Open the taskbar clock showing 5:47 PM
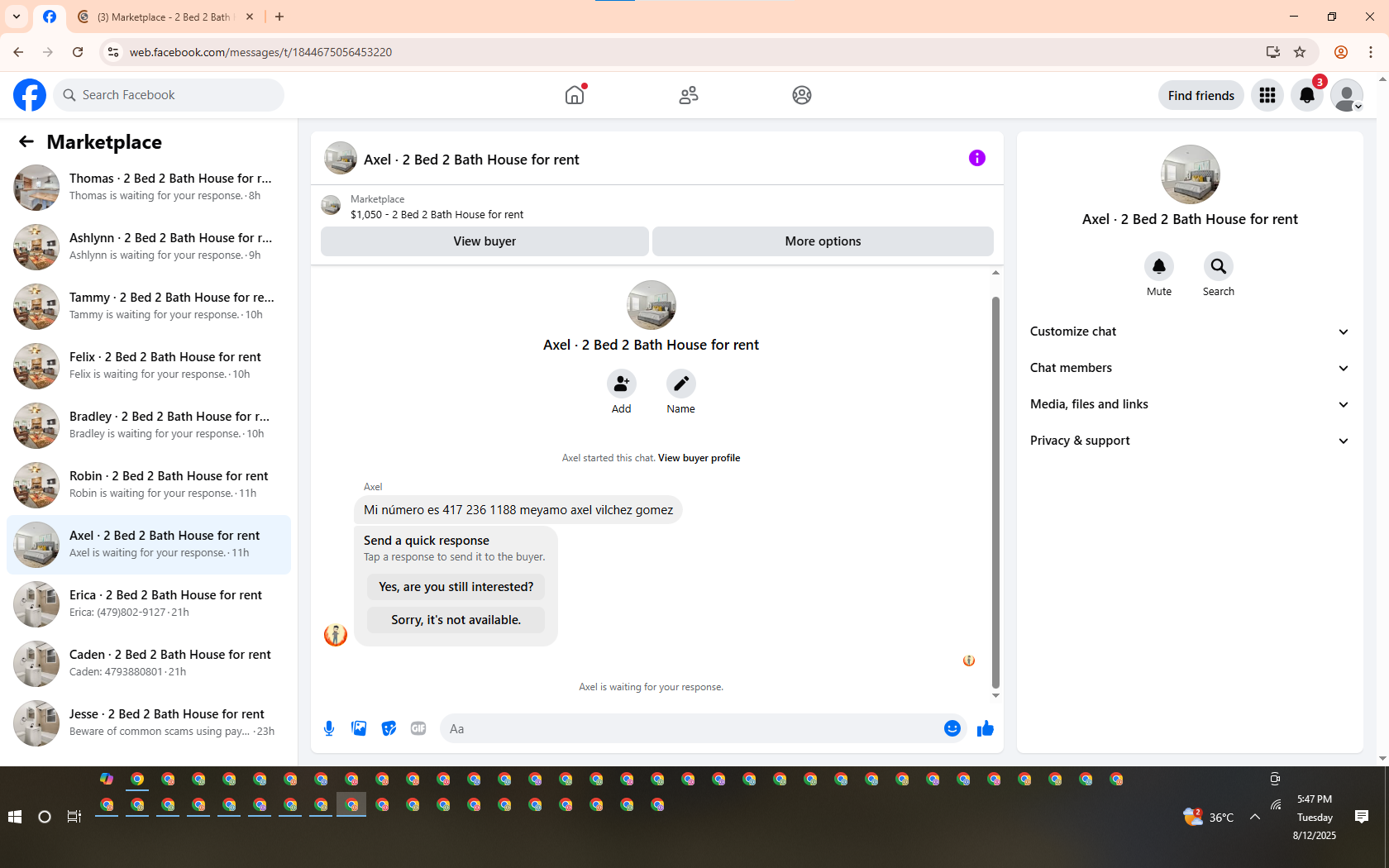1389x868 pixels. pyautogui.click(x=1315, y=817)
